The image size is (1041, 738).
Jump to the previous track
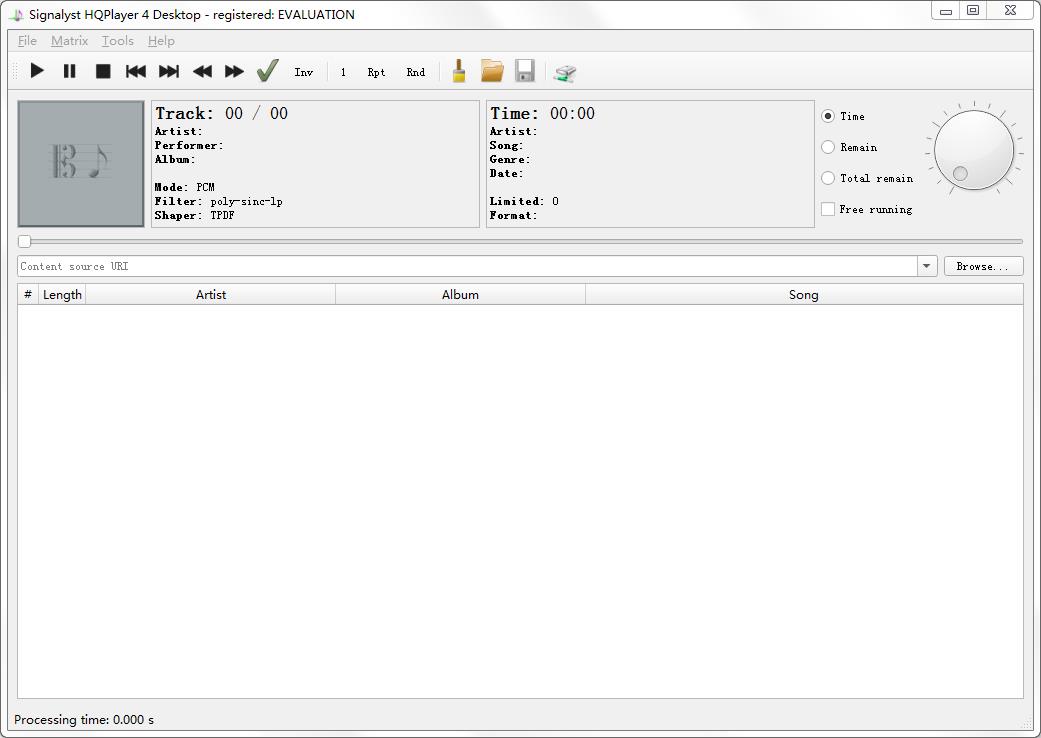click(x=136, y=71)
